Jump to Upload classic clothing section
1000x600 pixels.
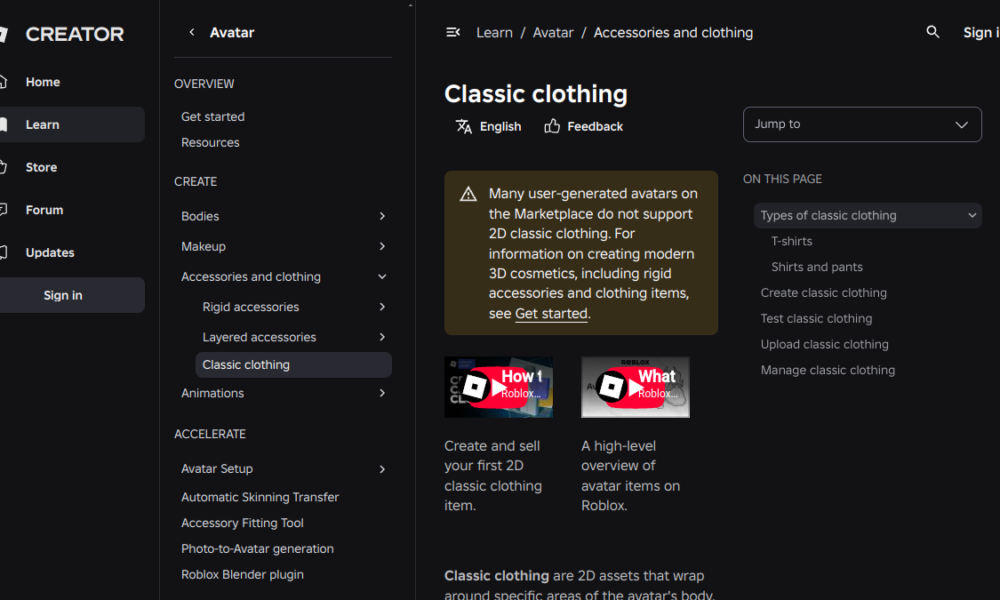click(825, 344)
